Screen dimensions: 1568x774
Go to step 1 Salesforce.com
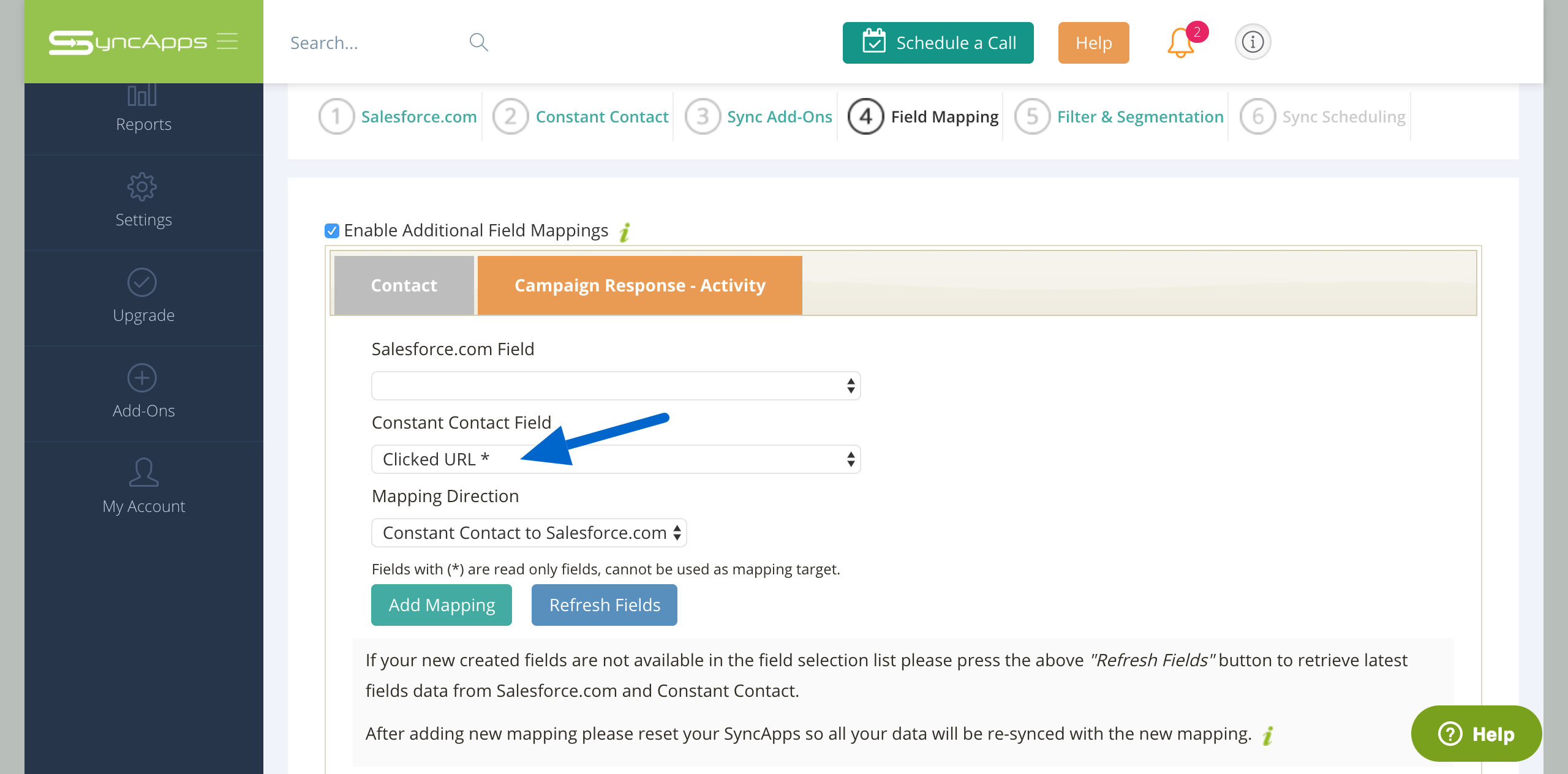click(398, 116)
